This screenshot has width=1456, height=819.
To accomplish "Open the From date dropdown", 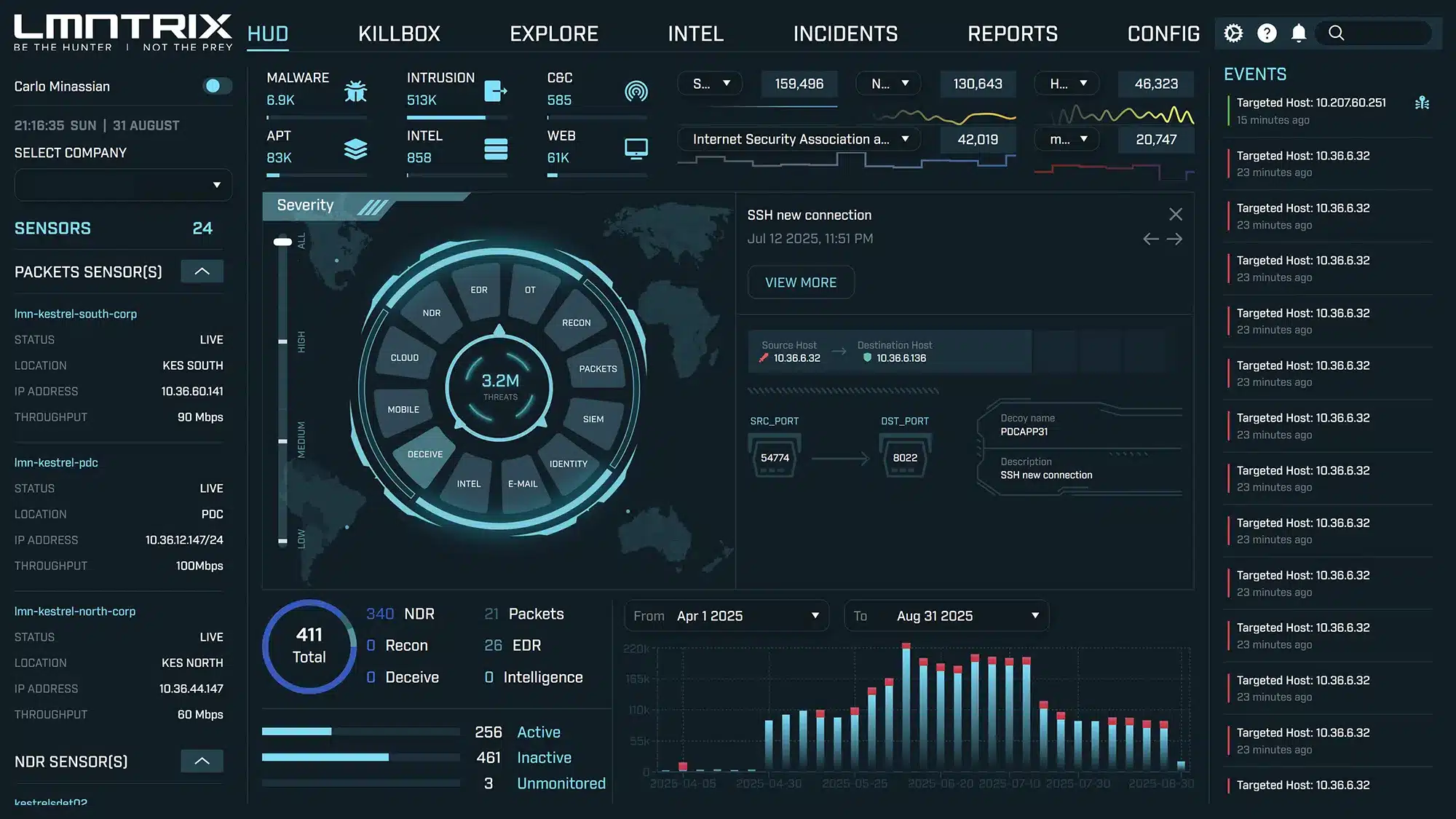I will click(x=727, y=616).
